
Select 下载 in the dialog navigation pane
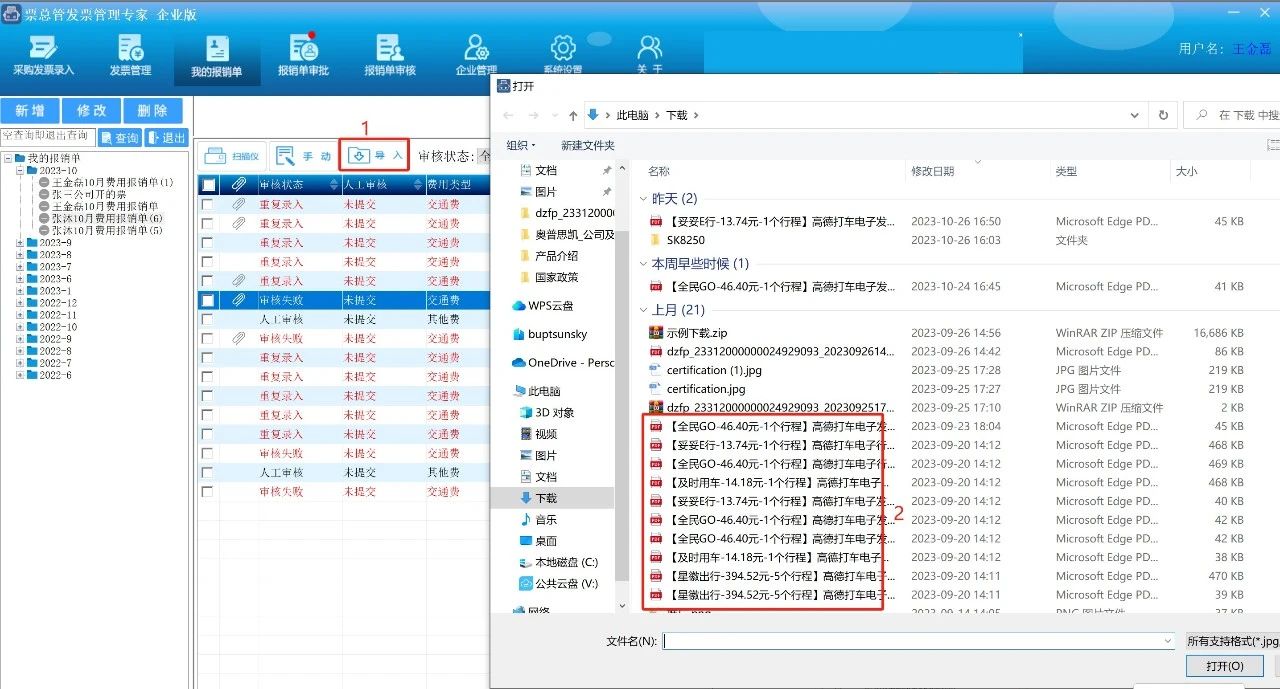coord(546,498)
